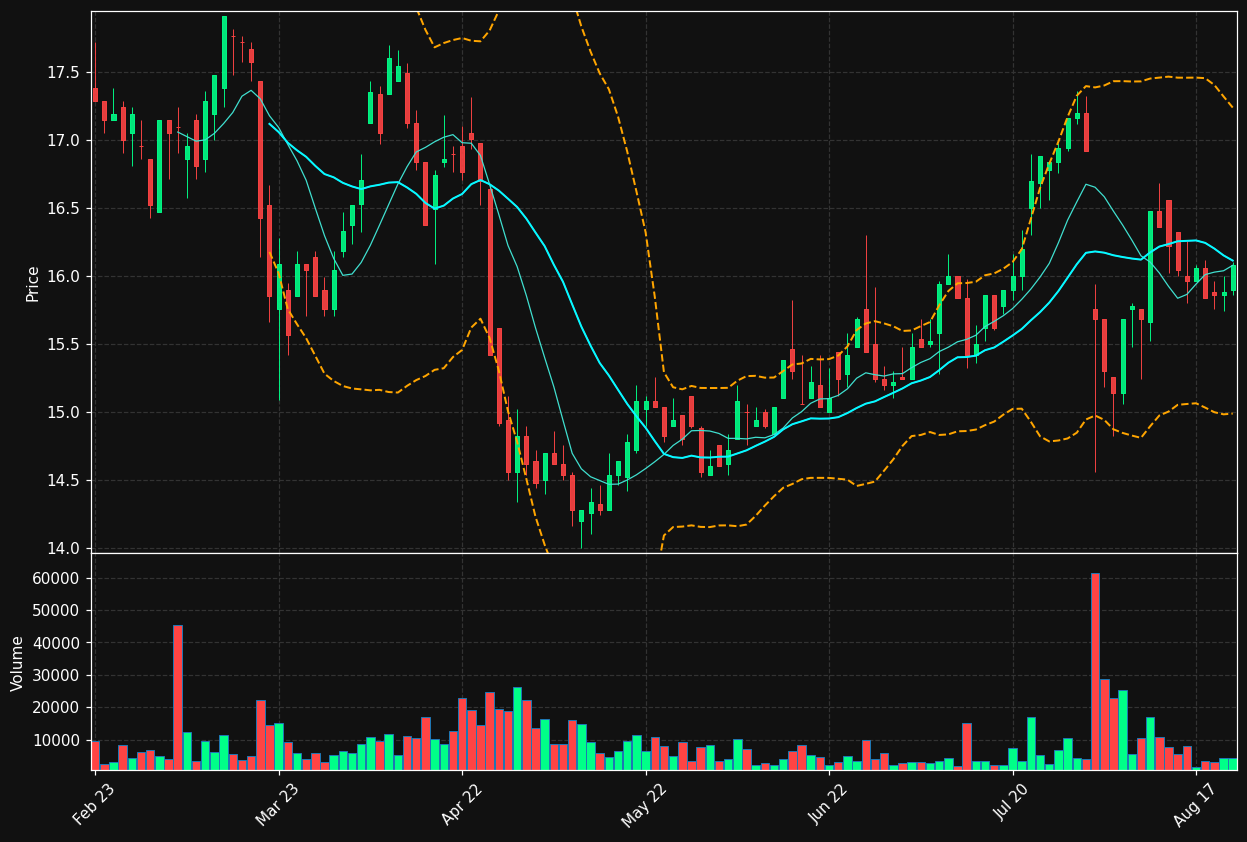Viewport: 1247px width, 842px height.
Task: Click the May 22 date label
Action: click(645, 804)
